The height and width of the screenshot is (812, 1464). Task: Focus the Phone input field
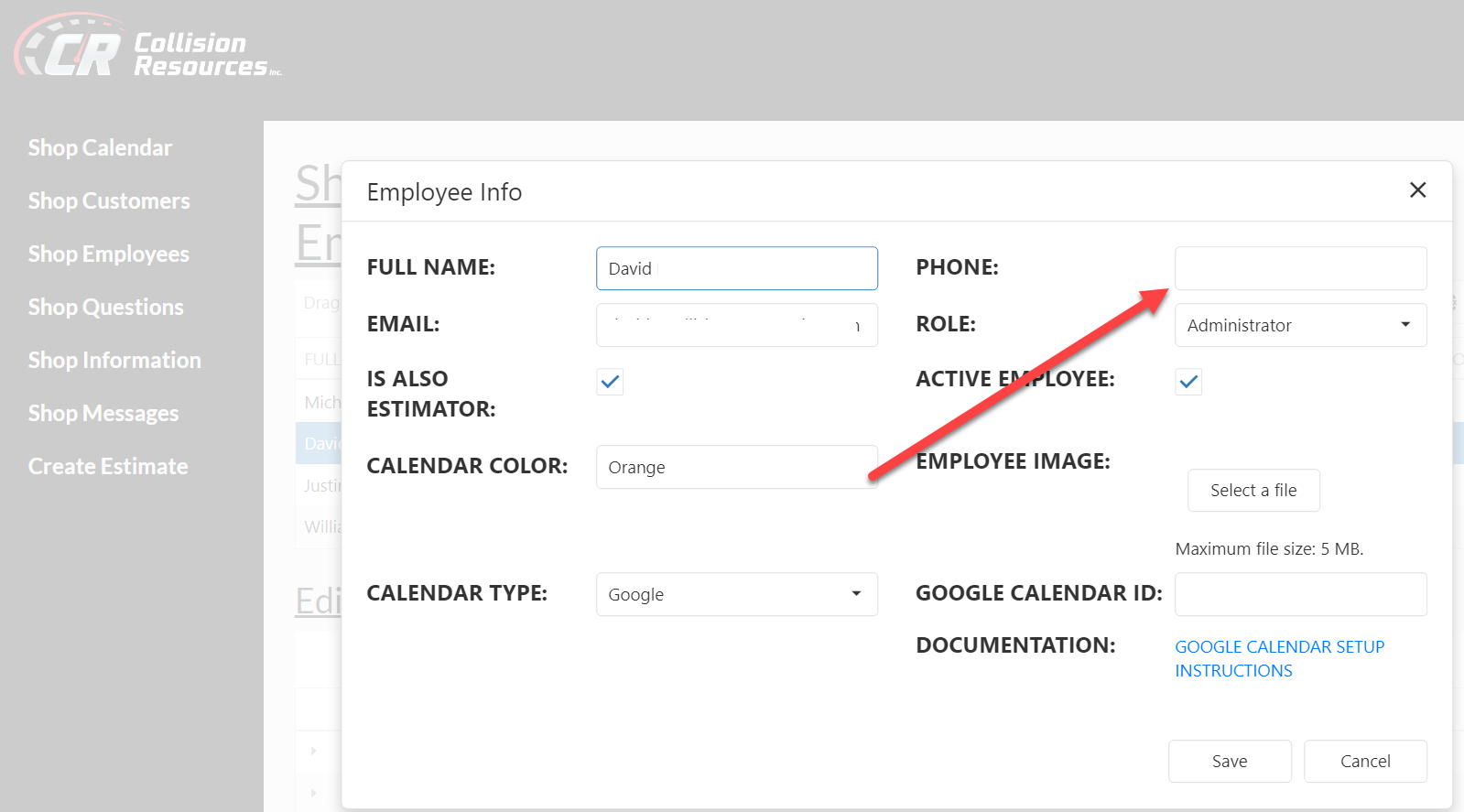coord(1300,268)
